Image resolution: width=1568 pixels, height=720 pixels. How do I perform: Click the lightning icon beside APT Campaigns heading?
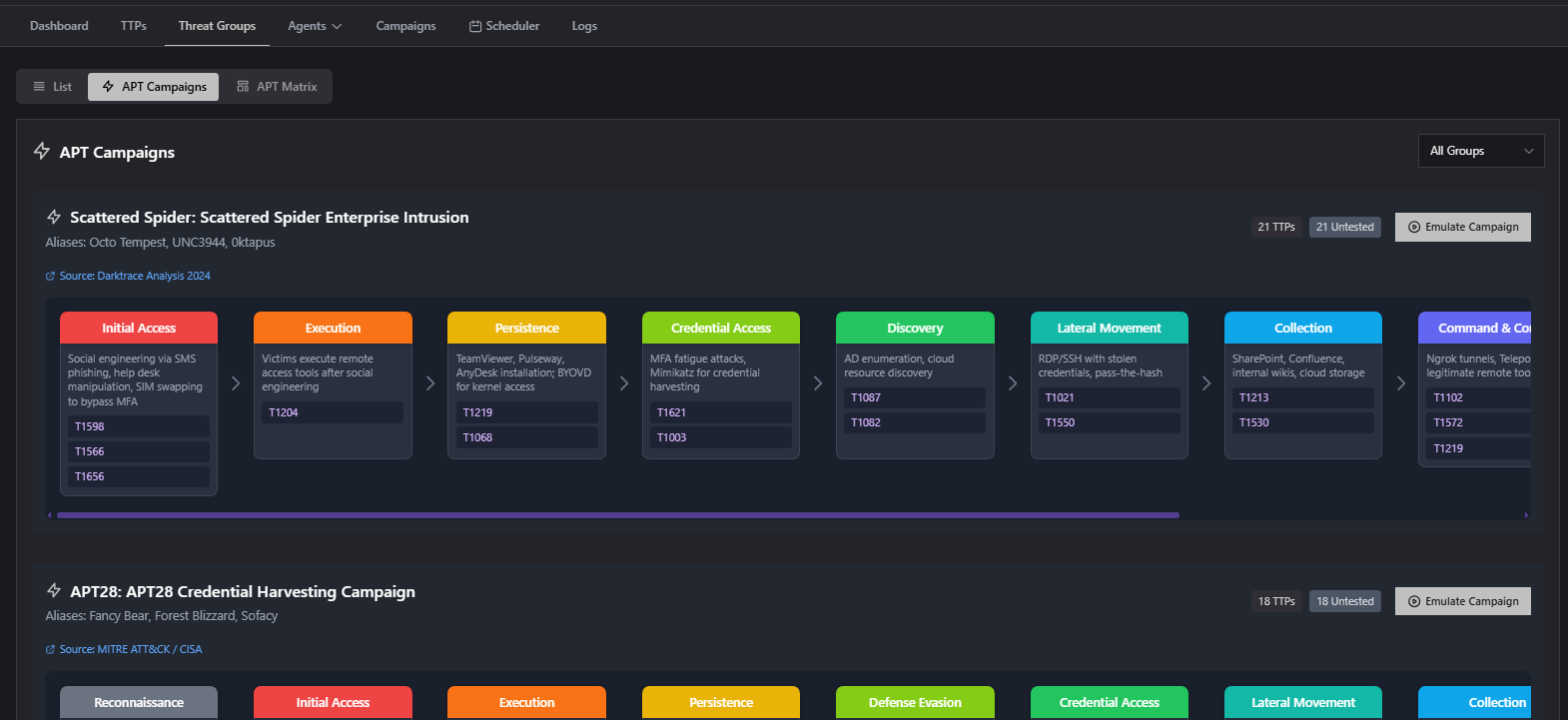[x=42, y=151]
